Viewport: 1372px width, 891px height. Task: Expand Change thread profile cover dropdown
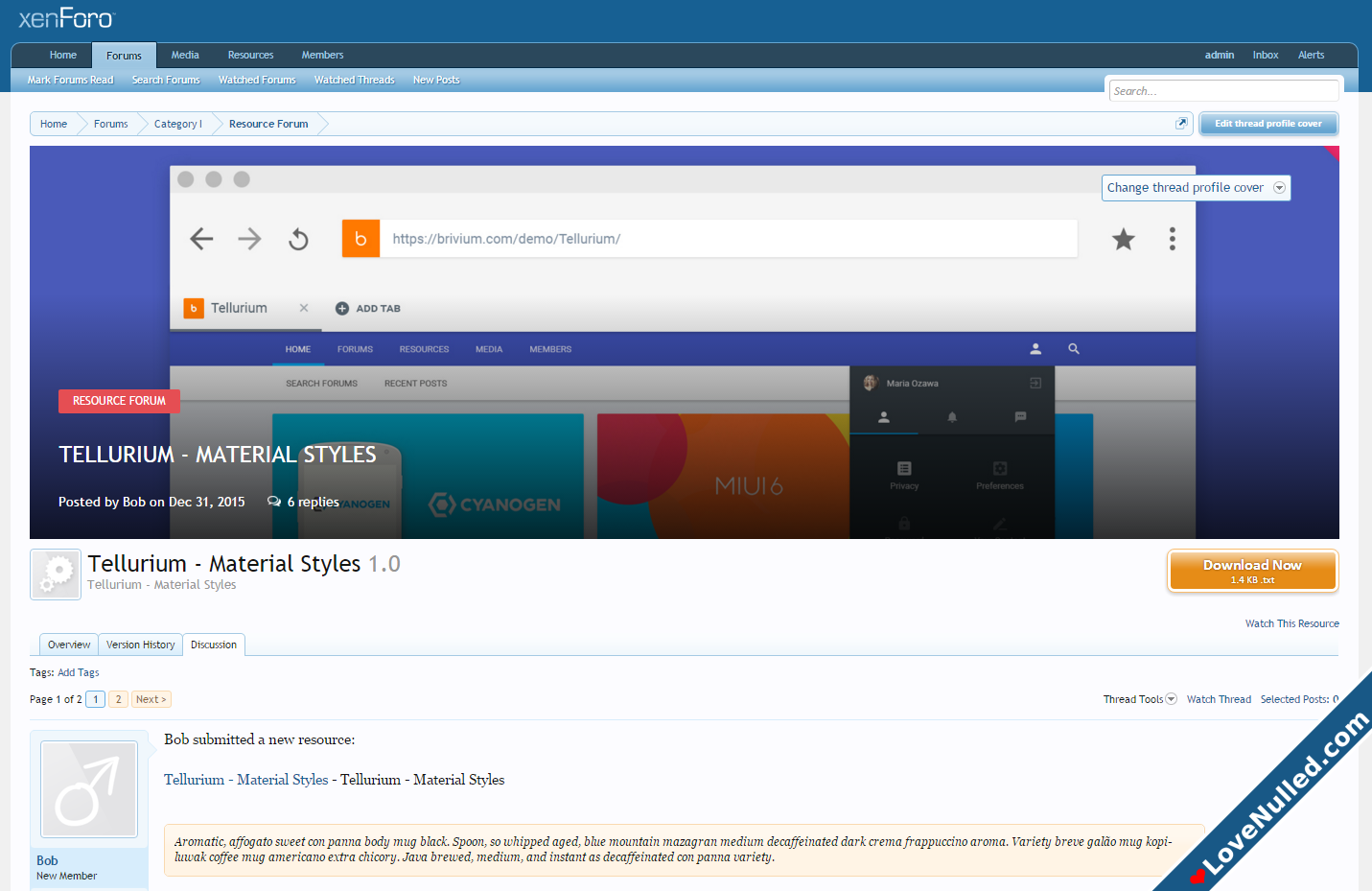pyautogui.click(x=1196, y=188)
